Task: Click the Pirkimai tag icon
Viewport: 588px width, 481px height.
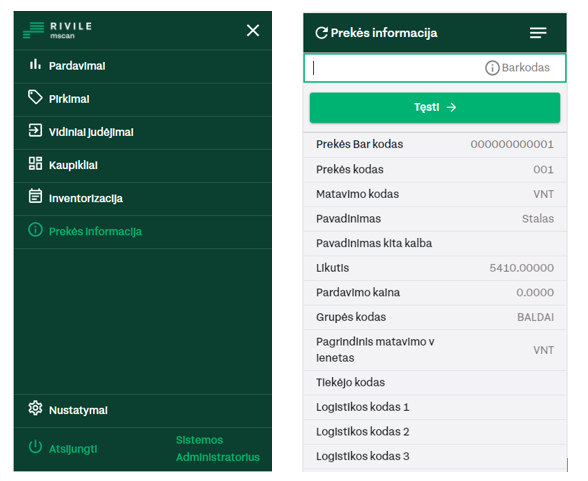Action: click(35, 97)
